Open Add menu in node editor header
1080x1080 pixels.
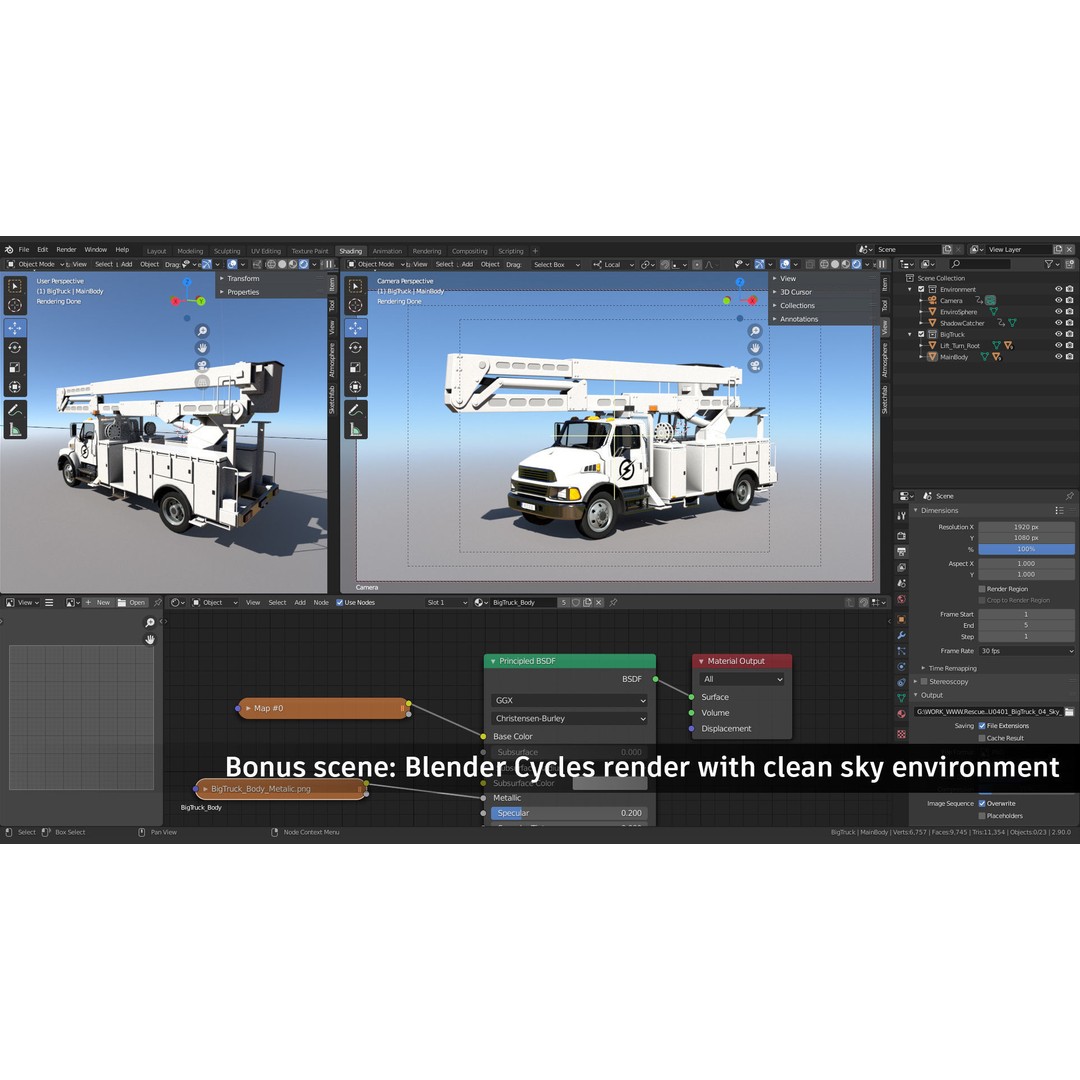click(x=300, y=603)
